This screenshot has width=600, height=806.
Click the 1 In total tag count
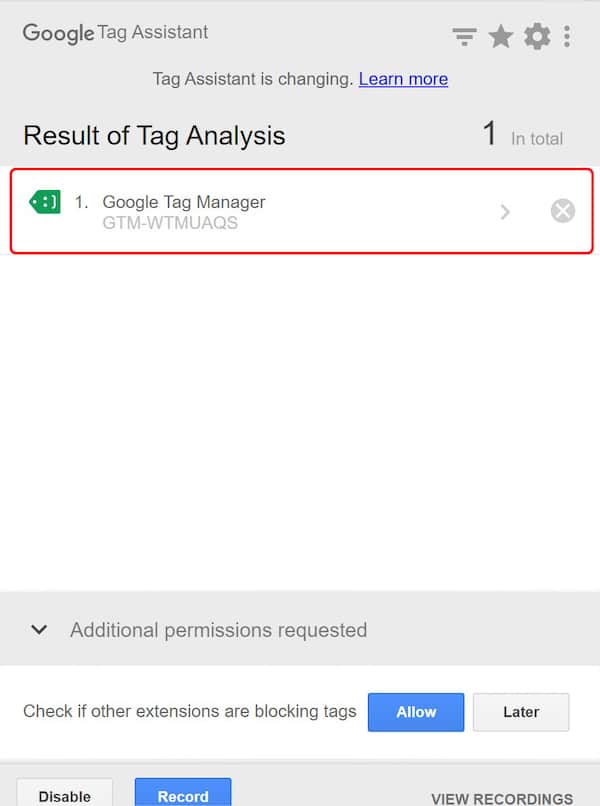522,136
